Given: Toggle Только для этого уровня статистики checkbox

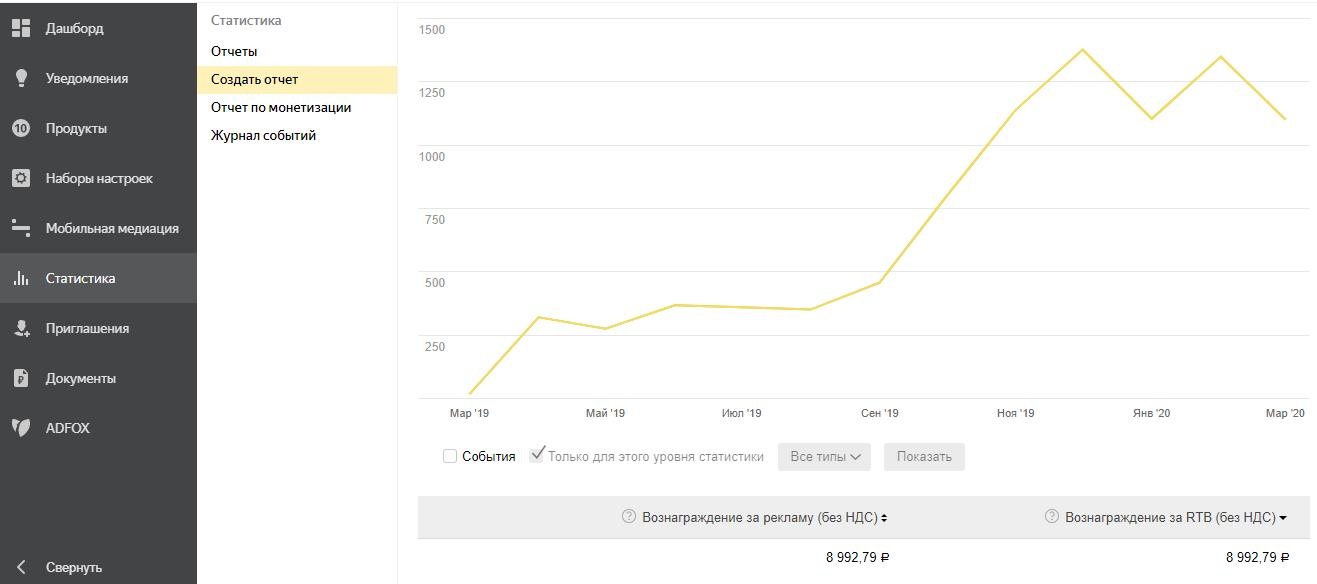Looking at the screenshot, I should (x=537, y=455).
